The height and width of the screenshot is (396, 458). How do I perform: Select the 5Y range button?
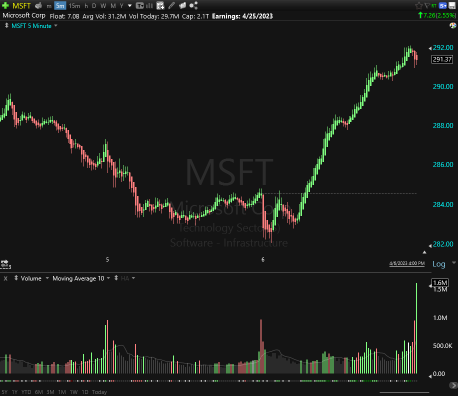(5, 392)
